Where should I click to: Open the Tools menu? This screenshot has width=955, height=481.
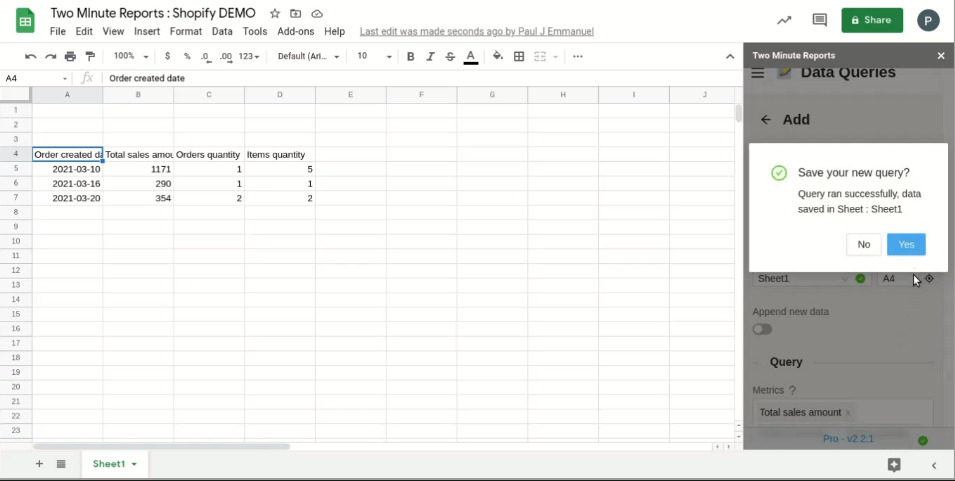point(255,31)
